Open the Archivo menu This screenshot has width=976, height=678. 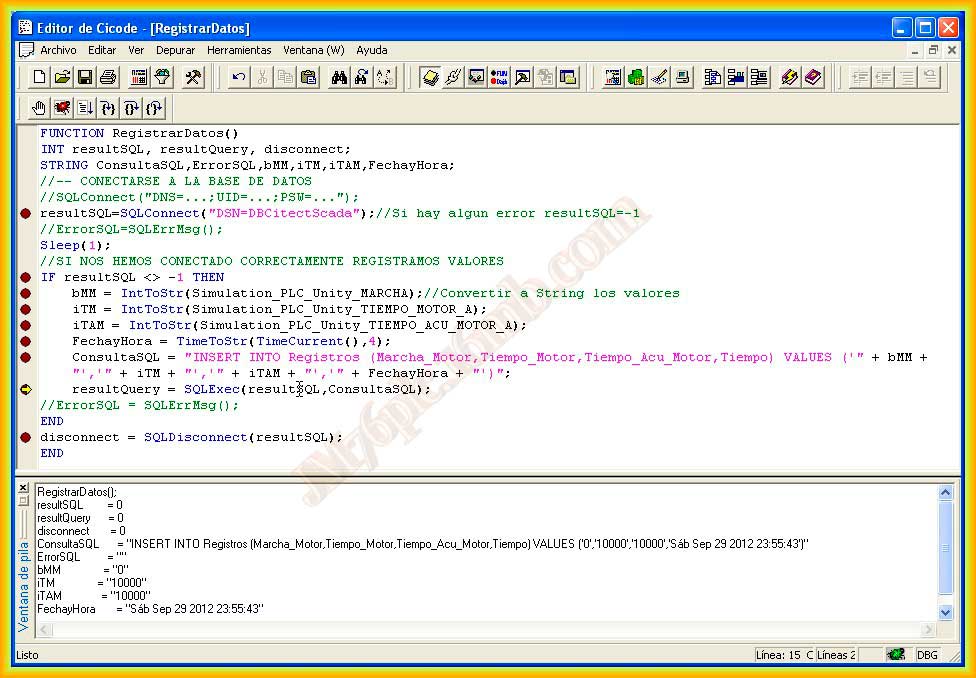coord(58,50)
